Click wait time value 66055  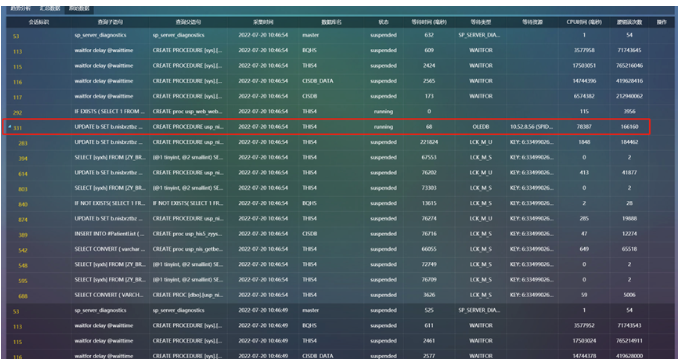(428, 249)
